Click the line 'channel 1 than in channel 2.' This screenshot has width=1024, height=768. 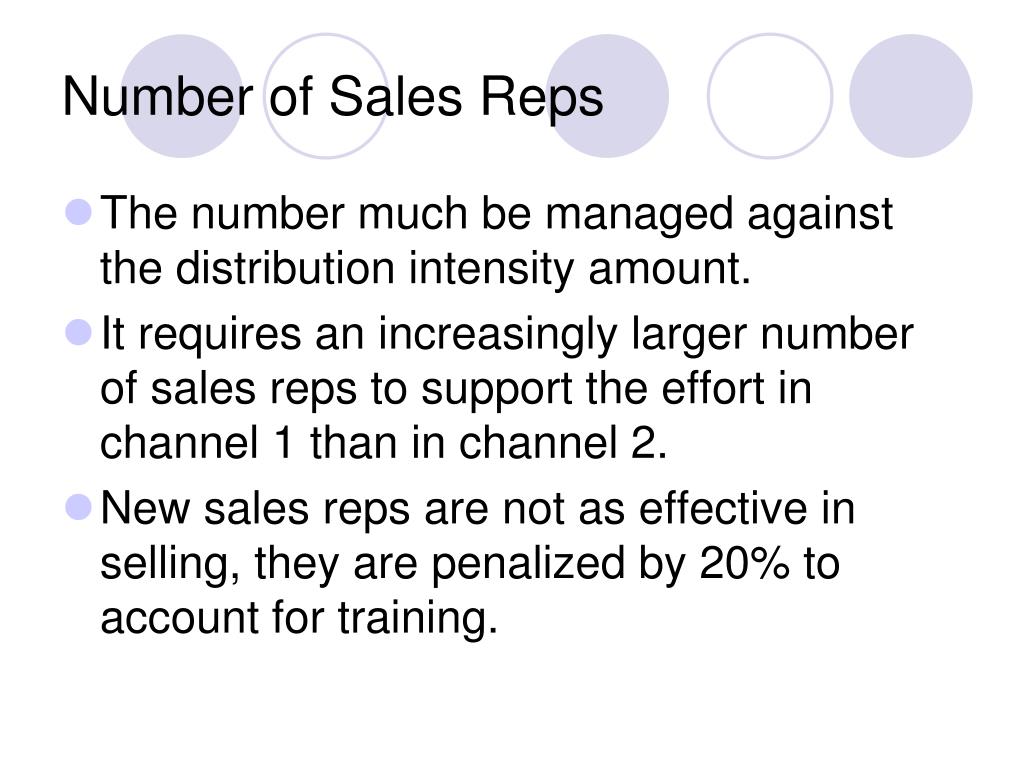coord(384,443)
